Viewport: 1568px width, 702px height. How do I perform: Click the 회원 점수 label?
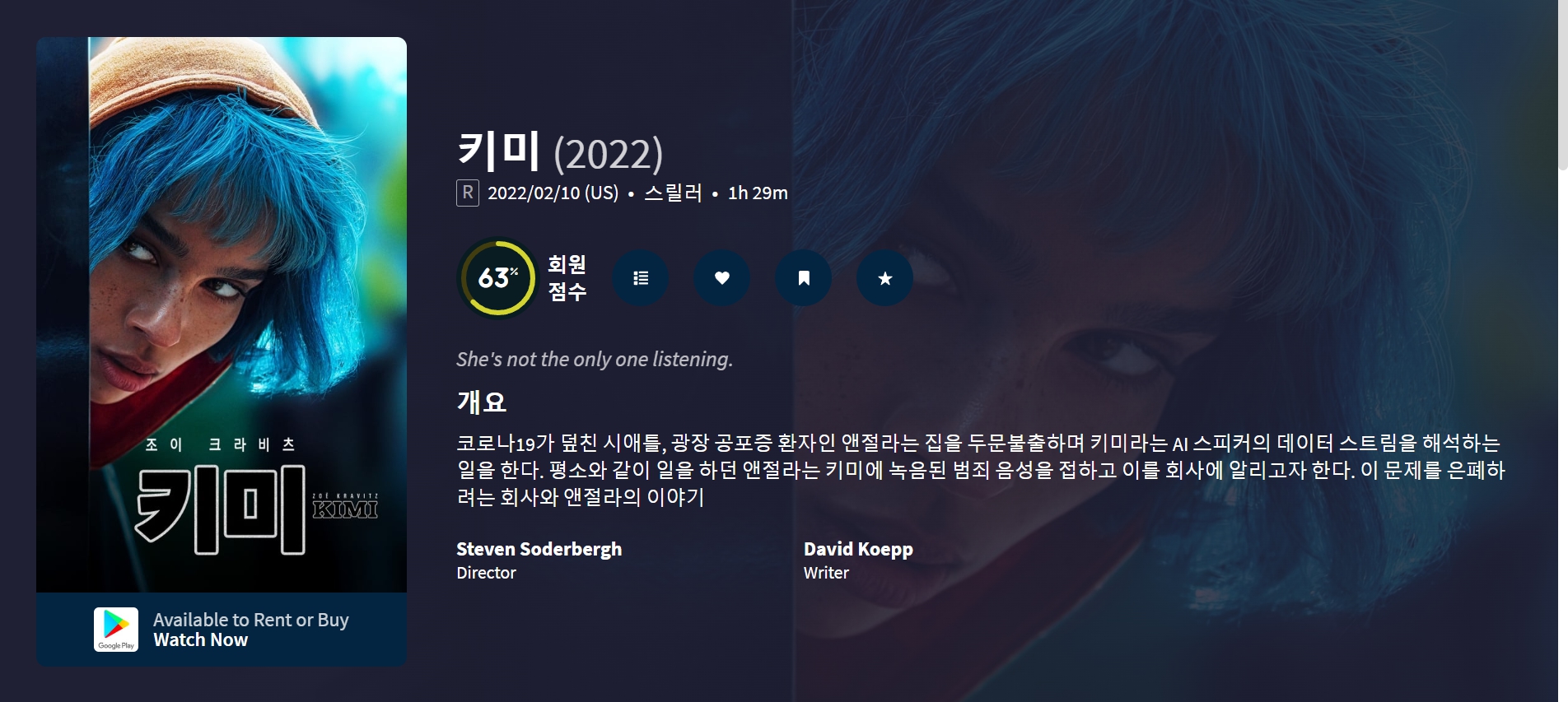[x=567, y=277]
